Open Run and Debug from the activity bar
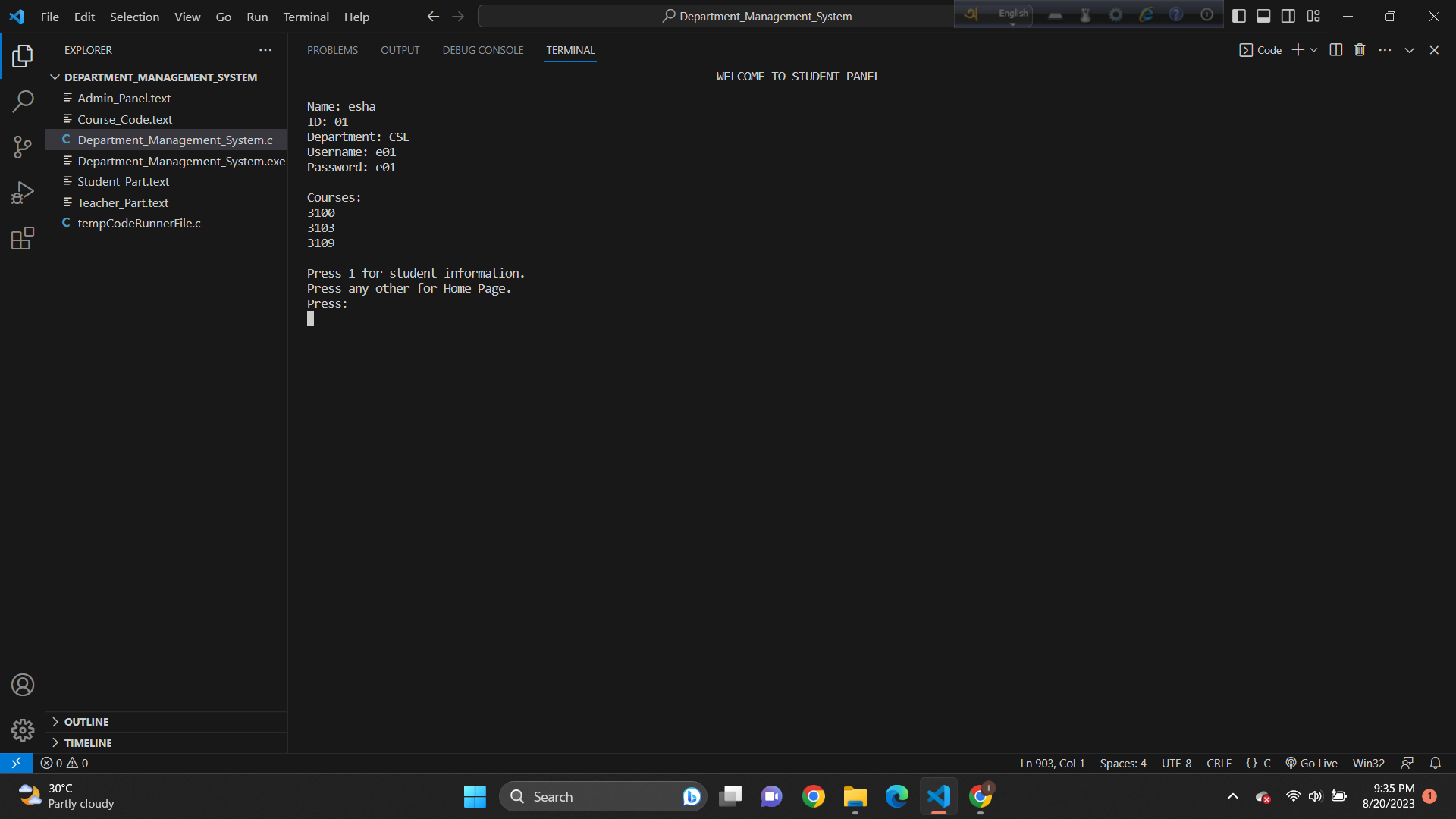1456x819 pixels. coord(22,192)
